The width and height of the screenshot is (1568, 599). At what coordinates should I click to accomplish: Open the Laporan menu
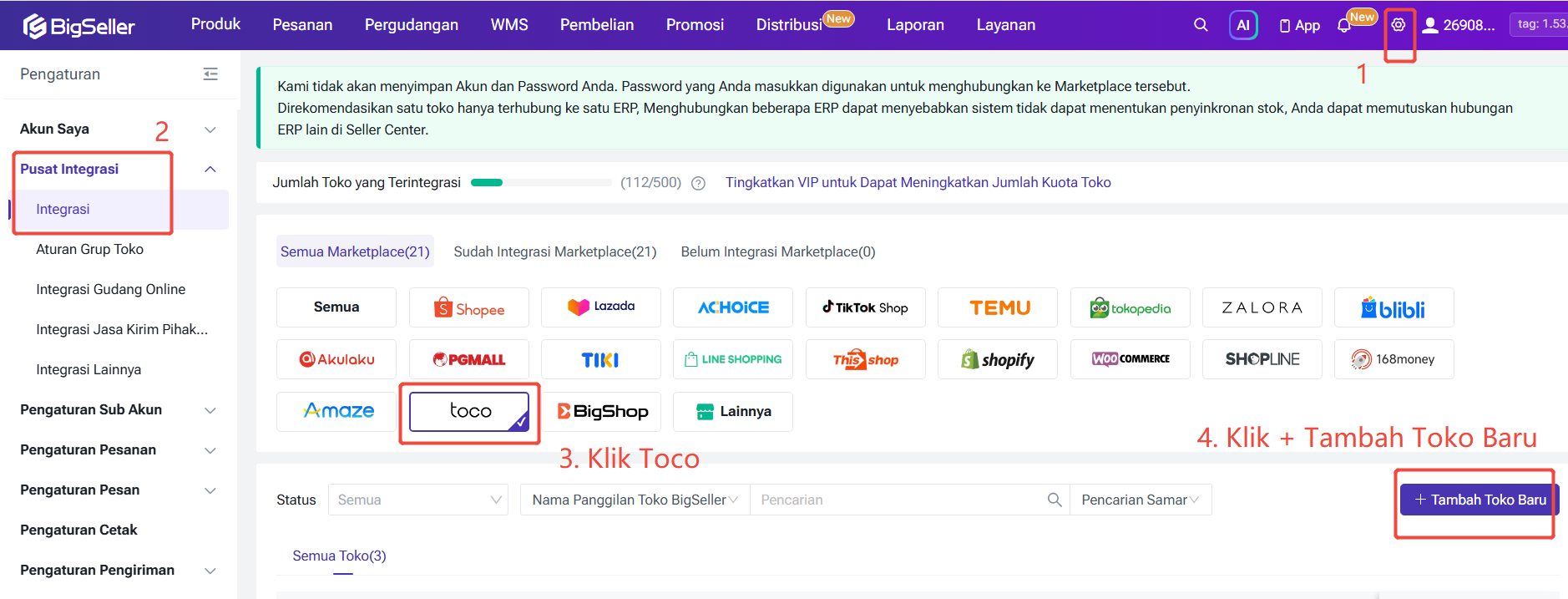click(915, 25)
